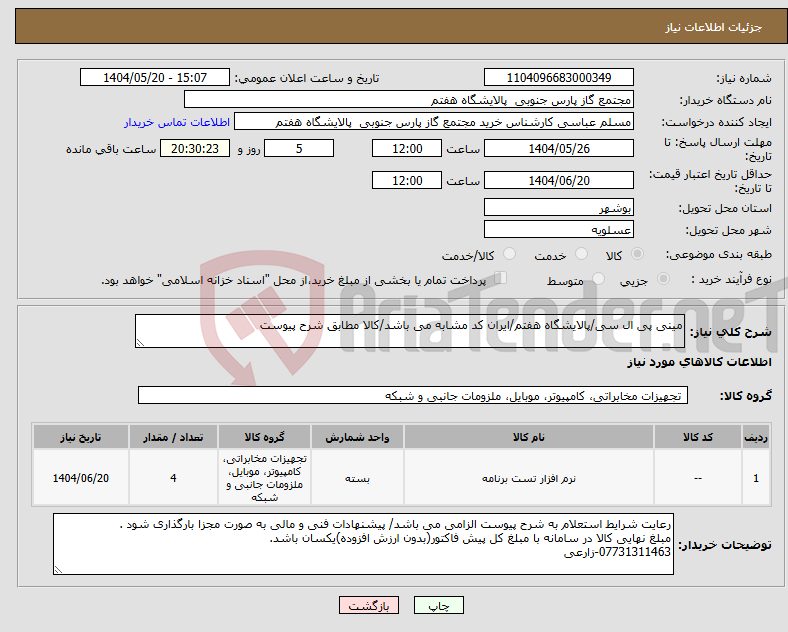
Task: Click the کد کالا column header
Action: pos(698,437)
